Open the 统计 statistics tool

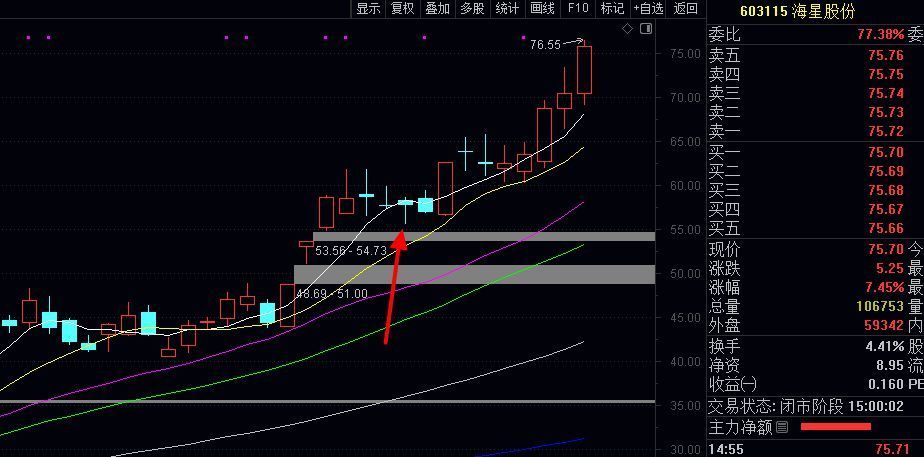[507, 8]
